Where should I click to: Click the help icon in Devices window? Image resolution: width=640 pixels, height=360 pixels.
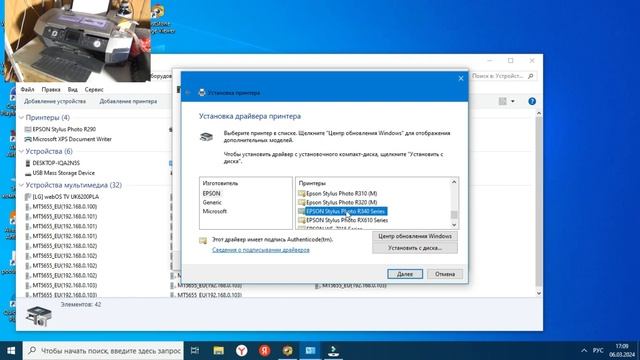tap(532, 101)
